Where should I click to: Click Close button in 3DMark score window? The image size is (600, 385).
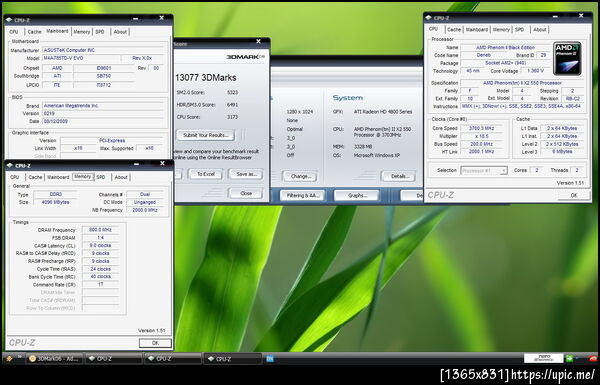[246, 193]
